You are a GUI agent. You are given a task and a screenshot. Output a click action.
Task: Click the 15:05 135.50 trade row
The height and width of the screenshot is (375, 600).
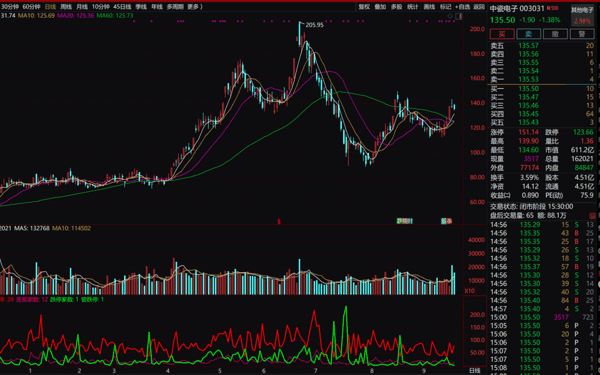pos(542,326)
